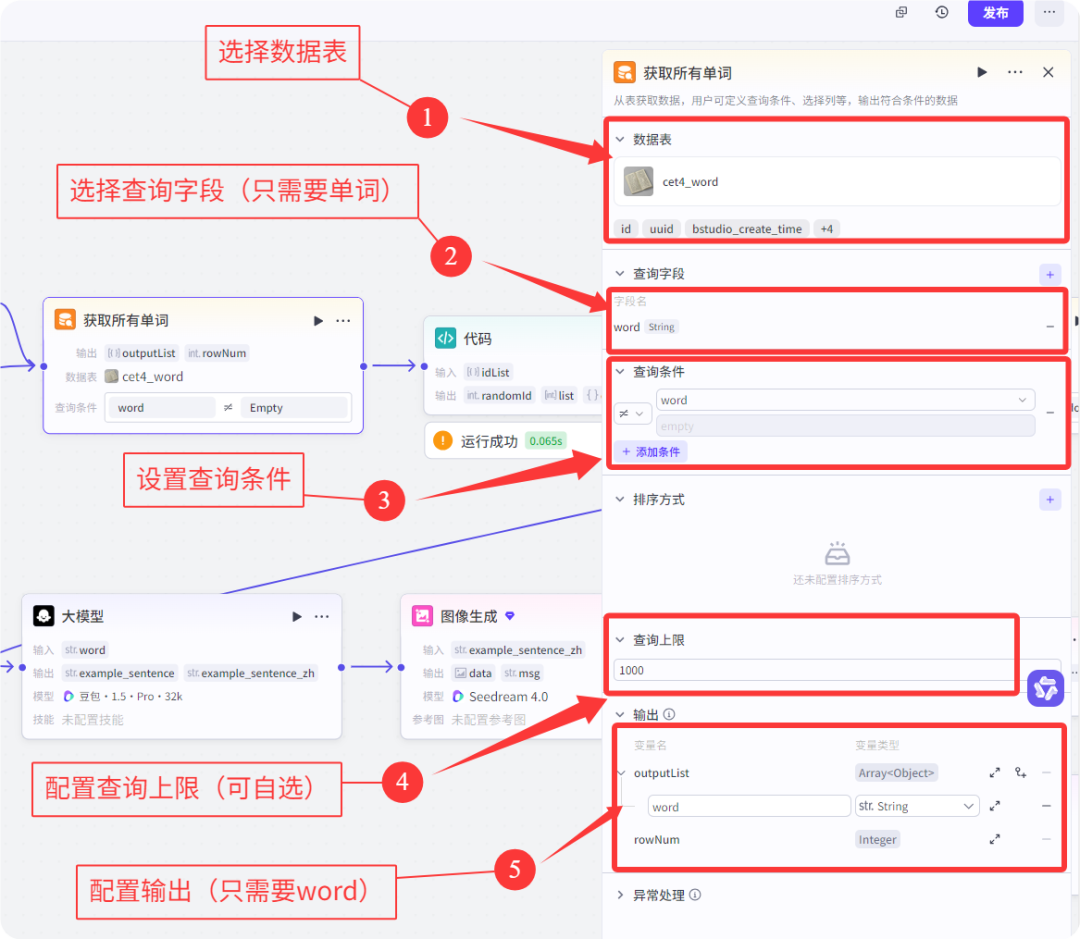Open the panel's more options menu
The height and width of the screenshot is (939, 1080).
point(1015,72)
